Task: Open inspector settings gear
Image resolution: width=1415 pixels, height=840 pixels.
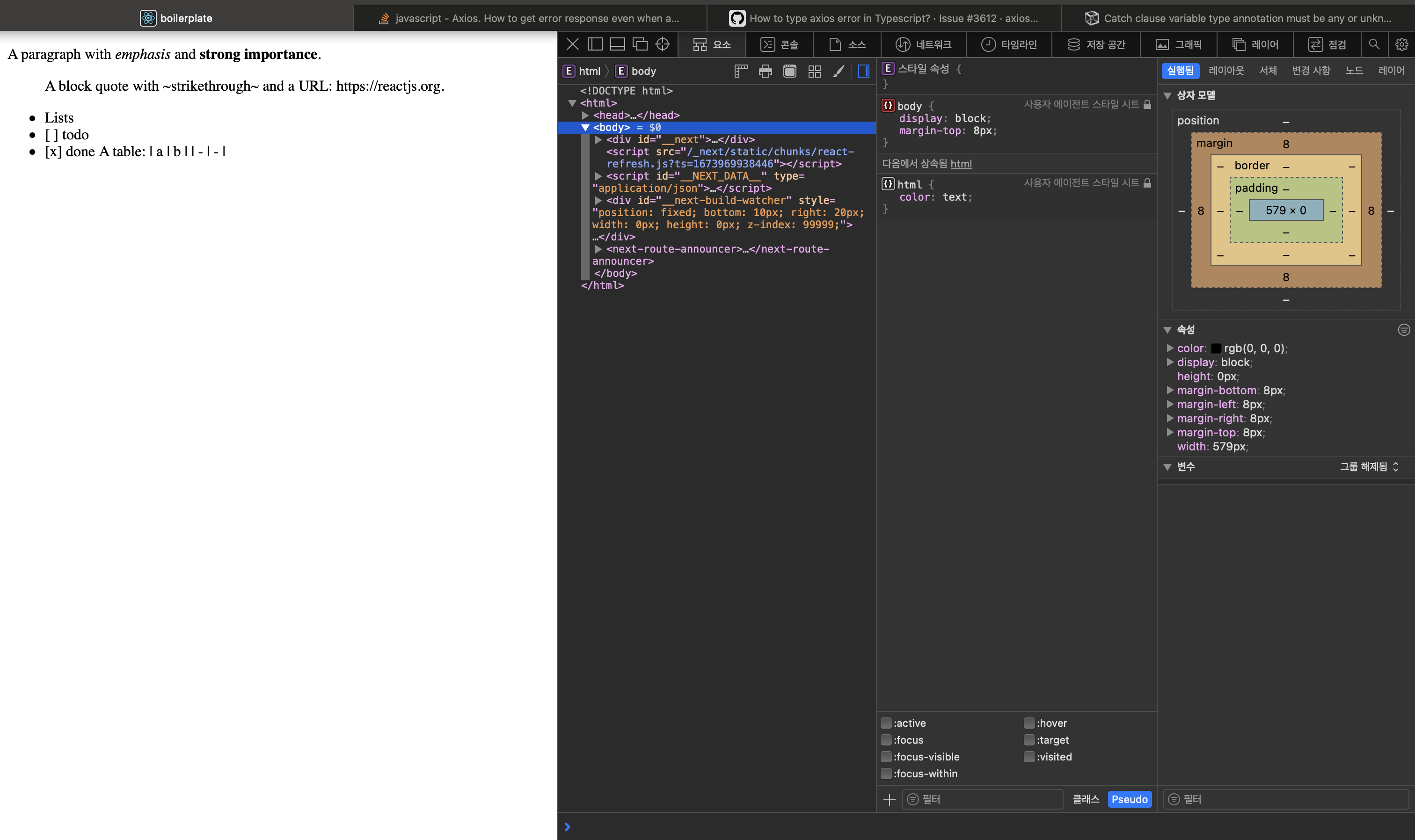Action: tap(1401, 44)
